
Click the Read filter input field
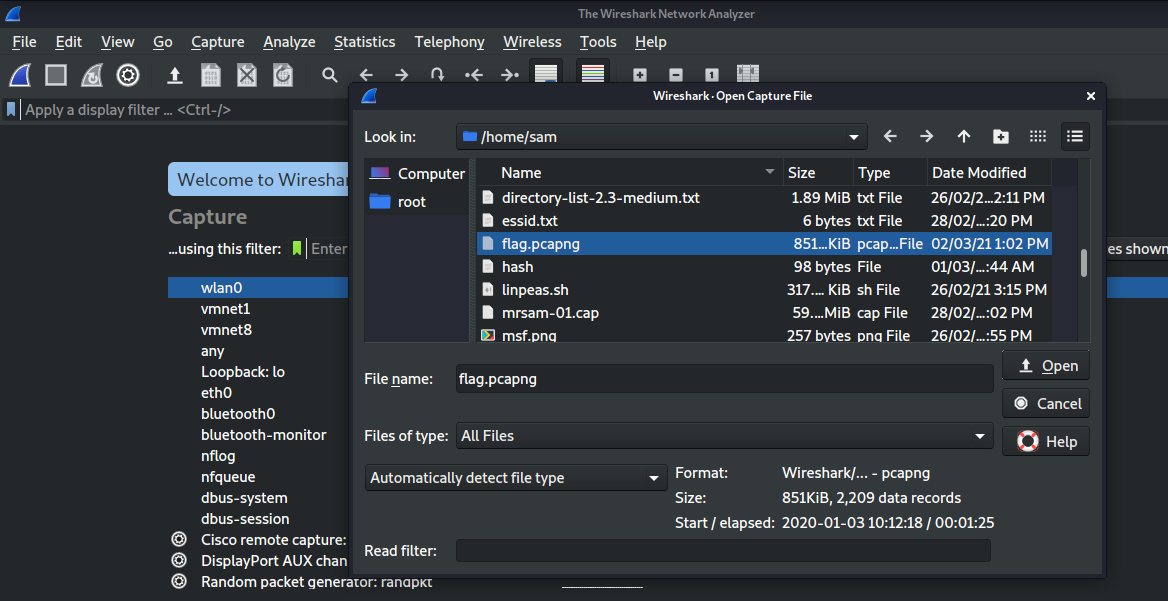point(723,551)
